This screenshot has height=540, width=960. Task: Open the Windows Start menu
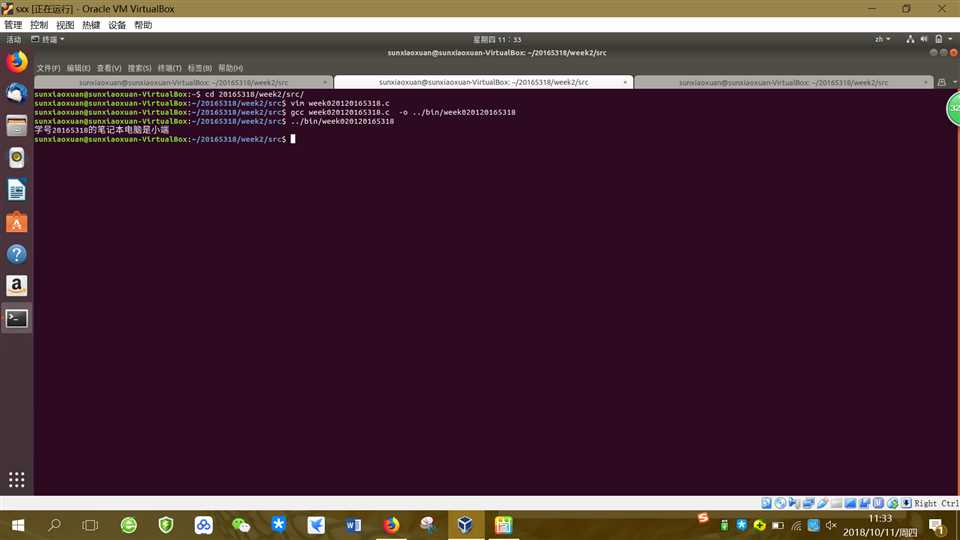point(18,525)
